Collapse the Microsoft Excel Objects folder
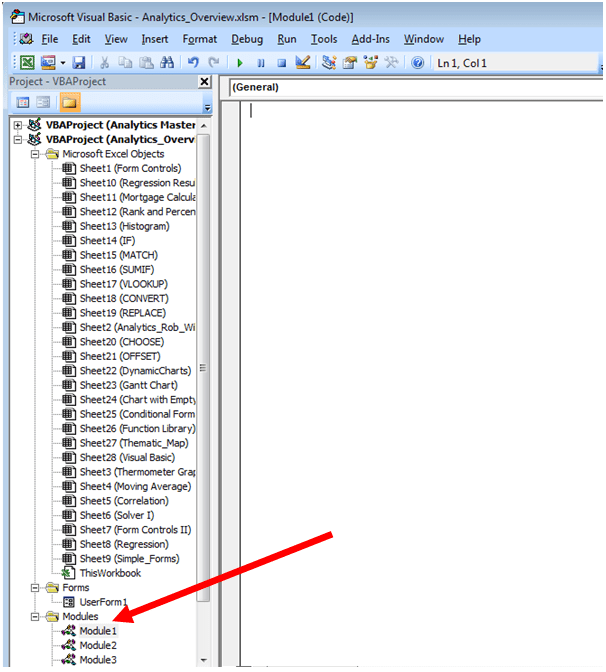 click(x=35, y=154)
